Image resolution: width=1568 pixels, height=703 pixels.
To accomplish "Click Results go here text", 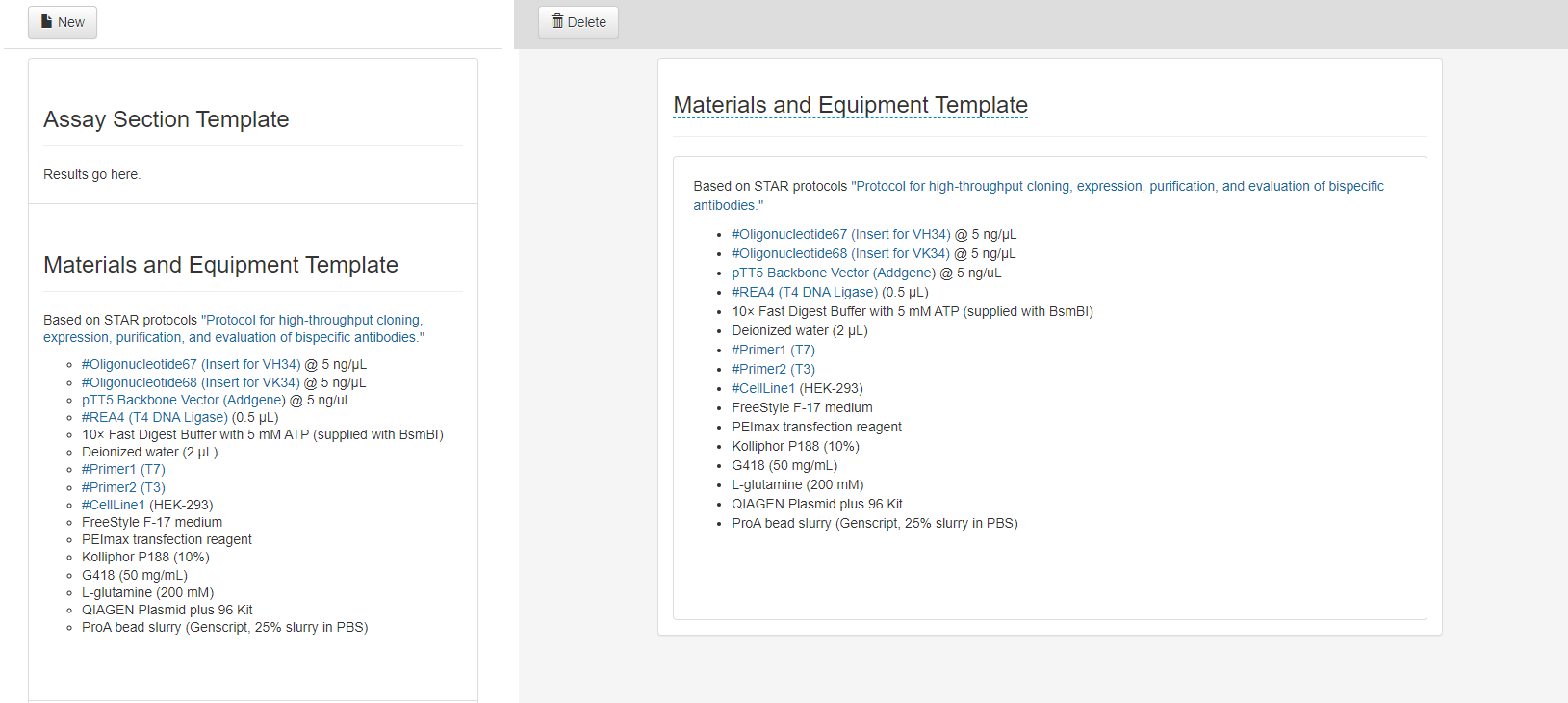I will point(91,174).
